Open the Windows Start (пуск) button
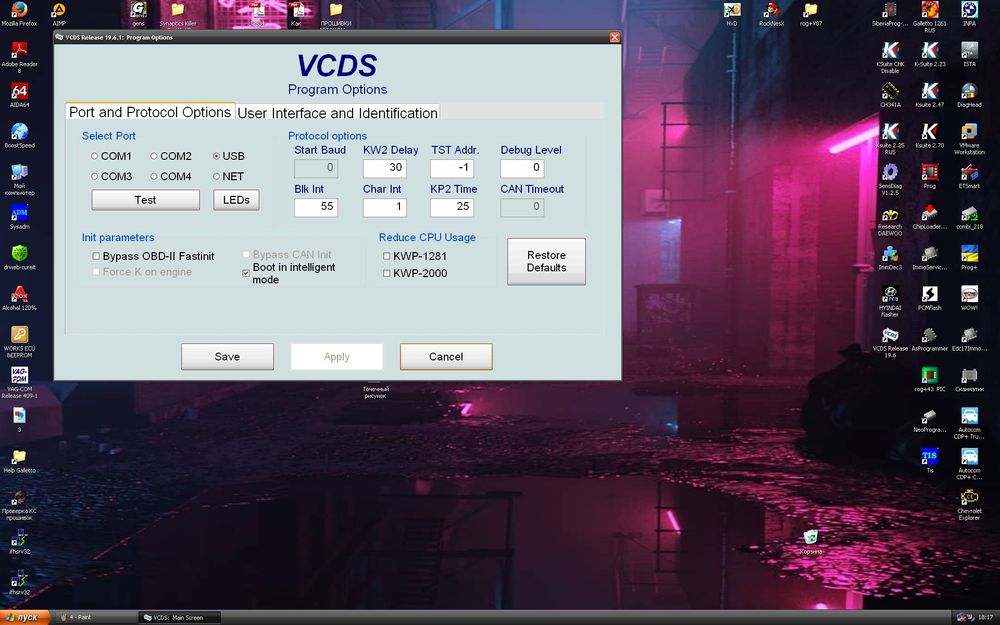 (x=24, y=617)
